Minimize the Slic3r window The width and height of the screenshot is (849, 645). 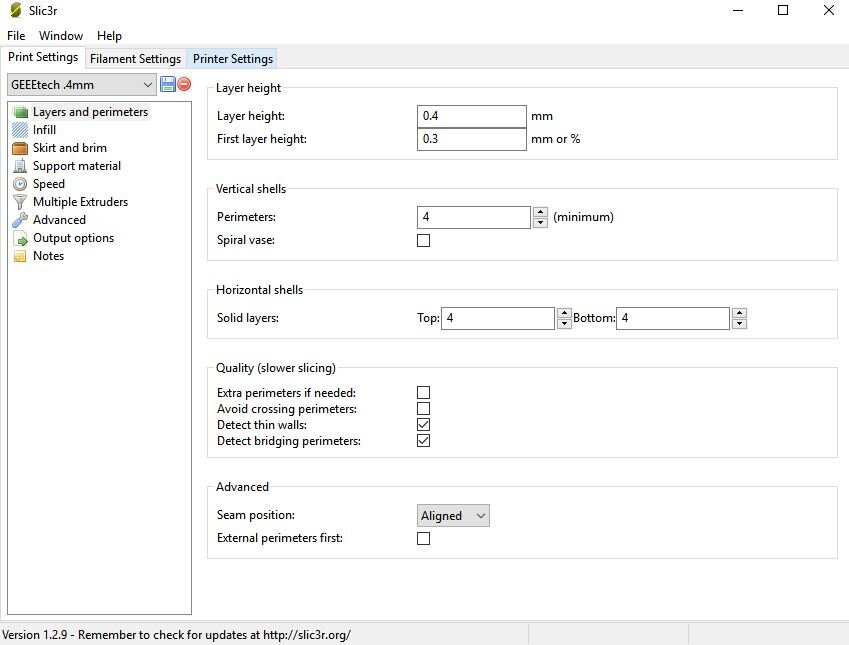click(737, 10)
